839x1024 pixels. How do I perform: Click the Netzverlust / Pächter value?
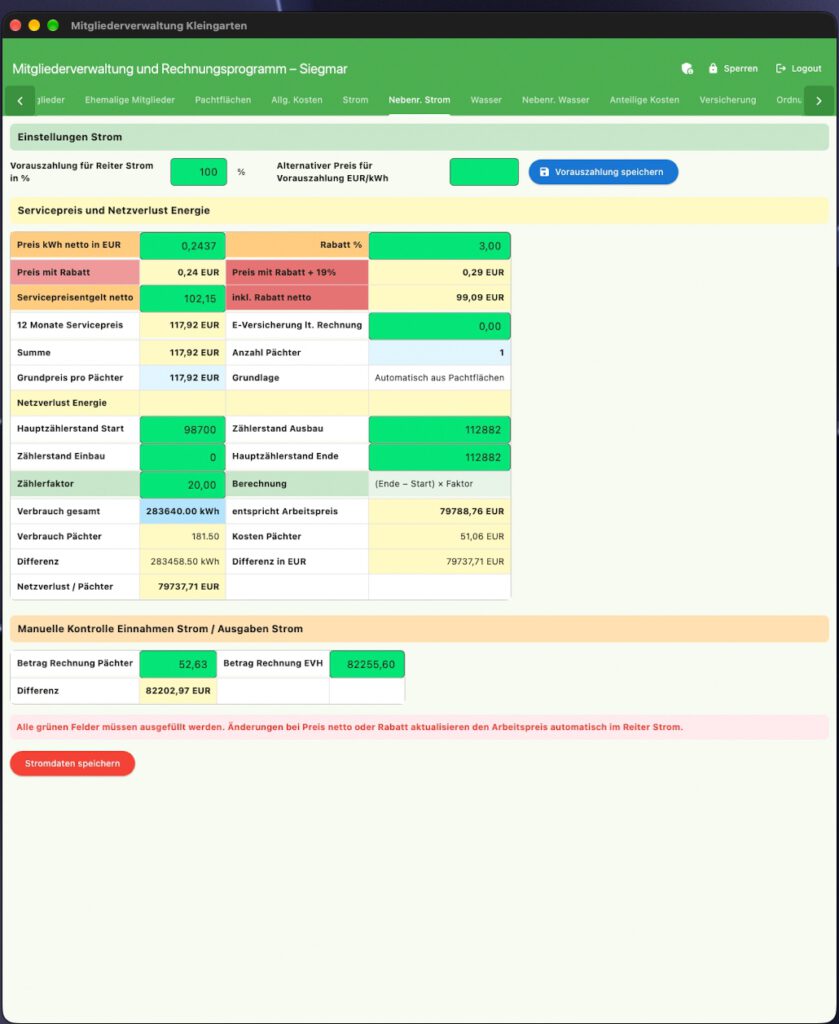pyautogui.click(x=188, y=586)
